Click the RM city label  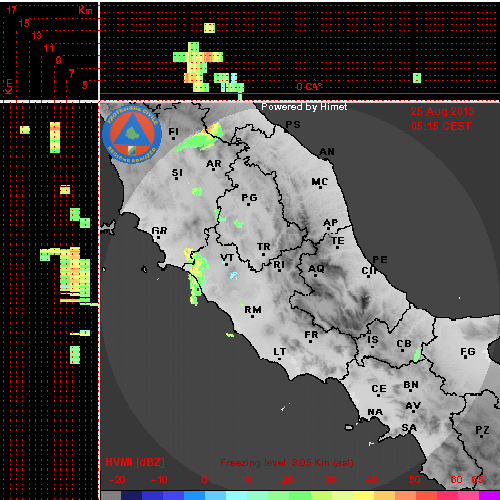[253, 310]
